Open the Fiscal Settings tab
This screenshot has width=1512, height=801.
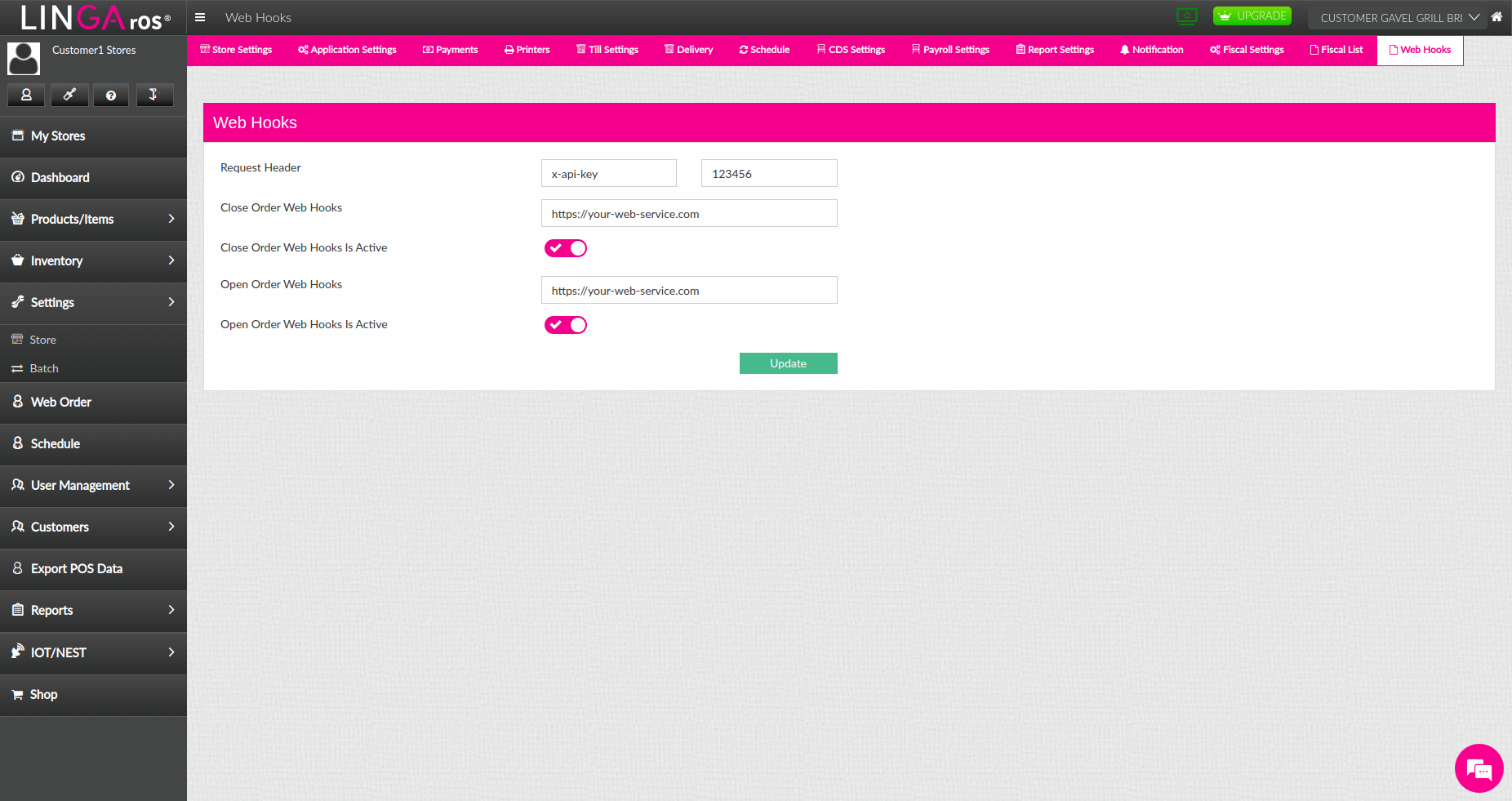point(1247,50)
